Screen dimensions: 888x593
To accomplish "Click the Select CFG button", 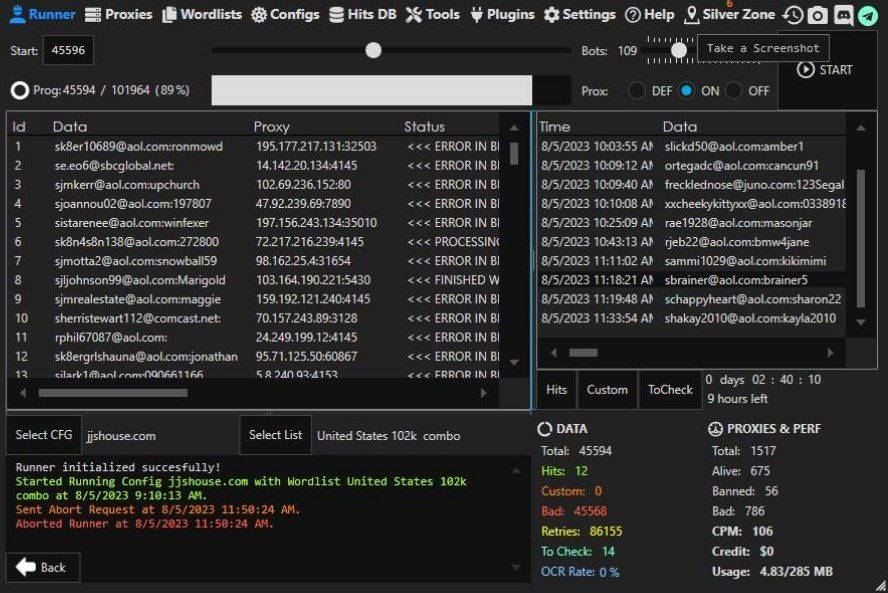I will click(x=44, y=435).
